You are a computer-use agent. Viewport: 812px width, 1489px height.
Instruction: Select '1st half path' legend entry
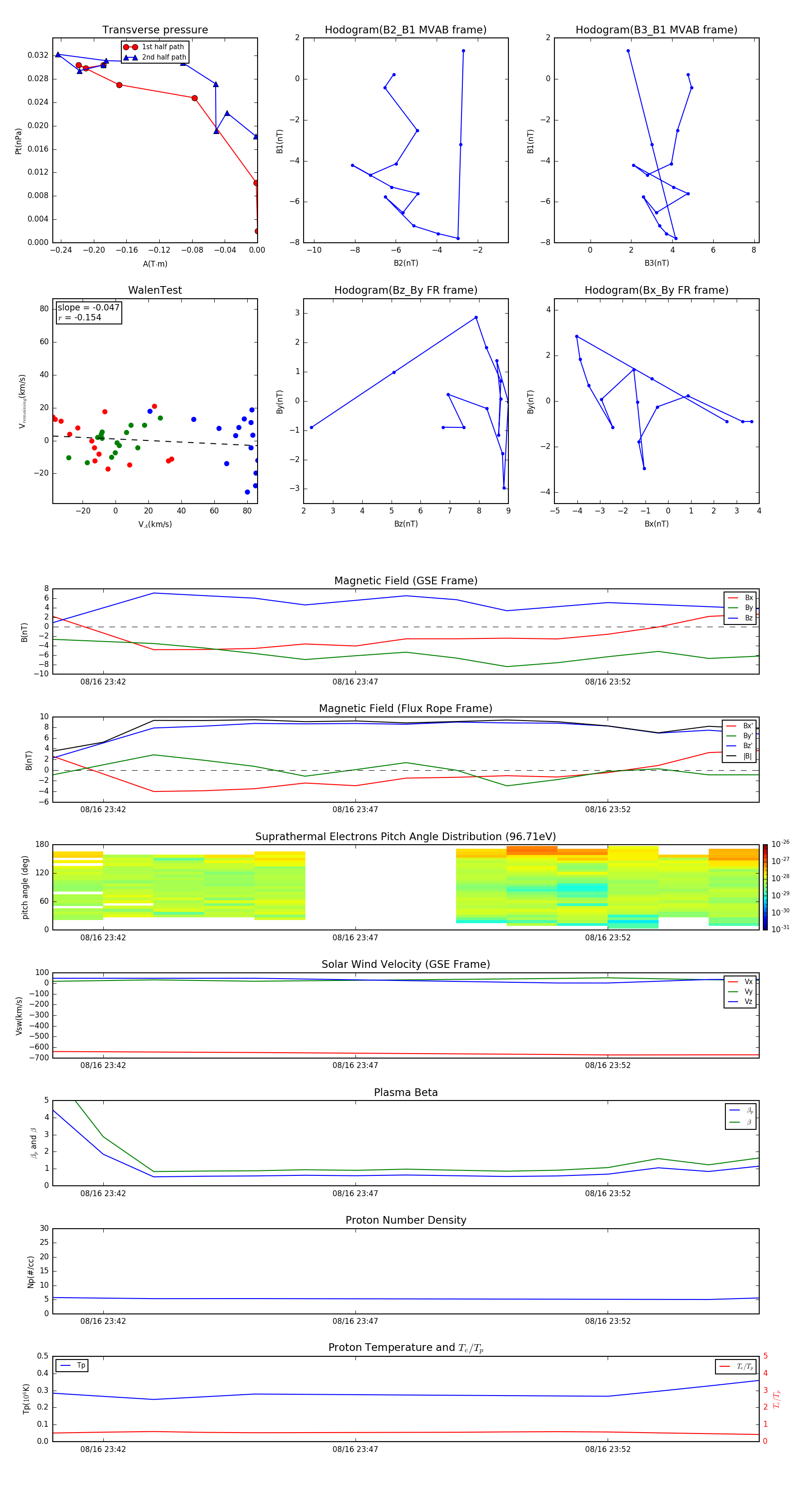click(154, 47)
